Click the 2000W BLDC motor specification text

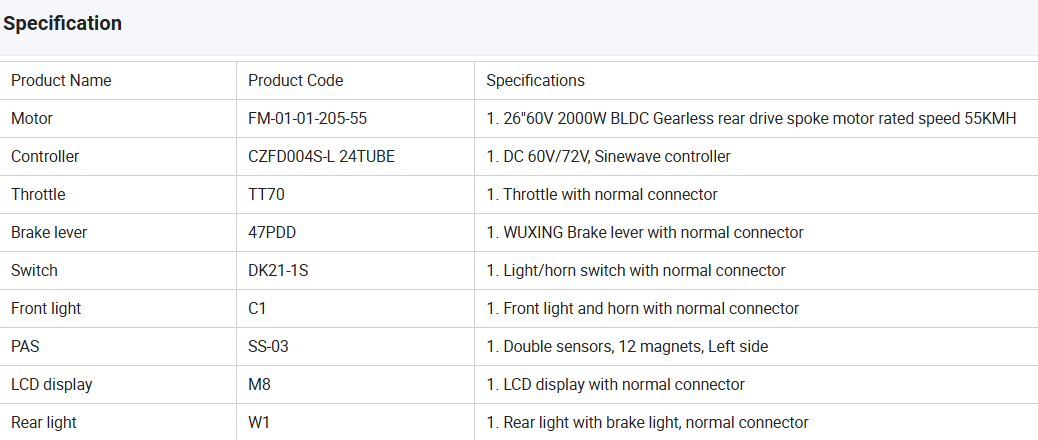point(750,119)
